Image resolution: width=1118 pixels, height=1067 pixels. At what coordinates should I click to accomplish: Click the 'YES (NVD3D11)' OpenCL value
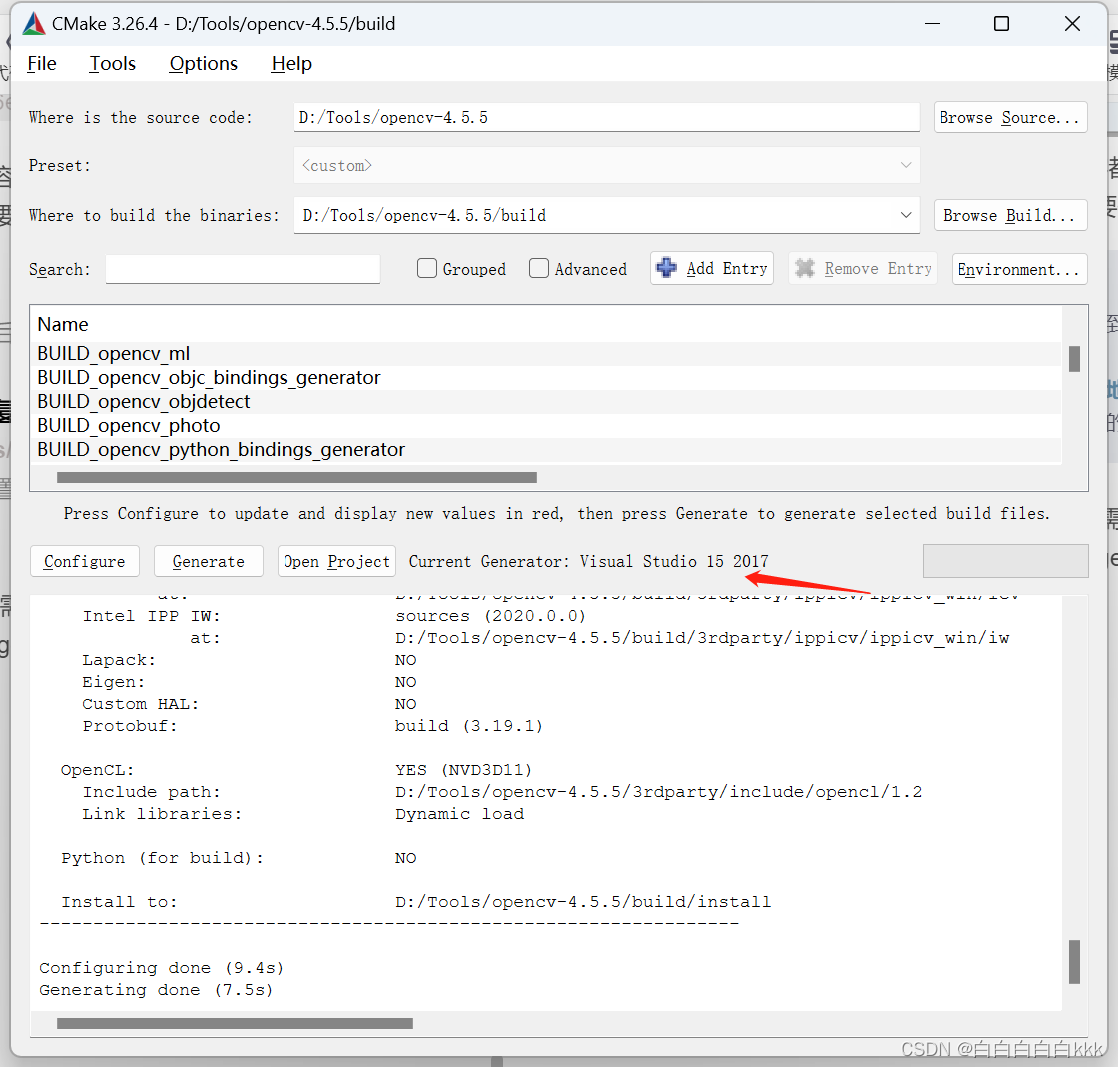coord(463,770)
